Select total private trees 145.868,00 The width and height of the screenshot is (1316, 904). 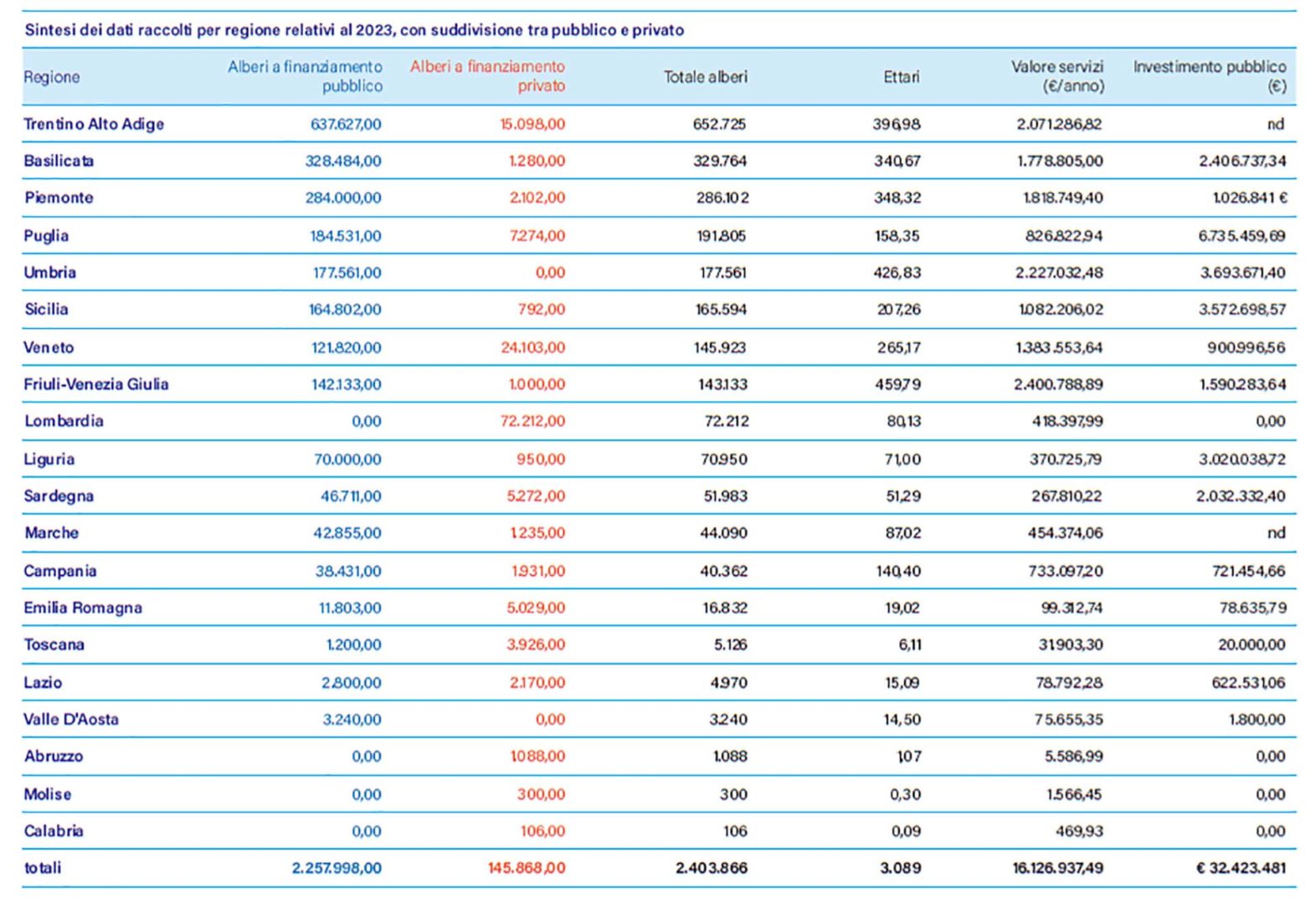point(527,868)
